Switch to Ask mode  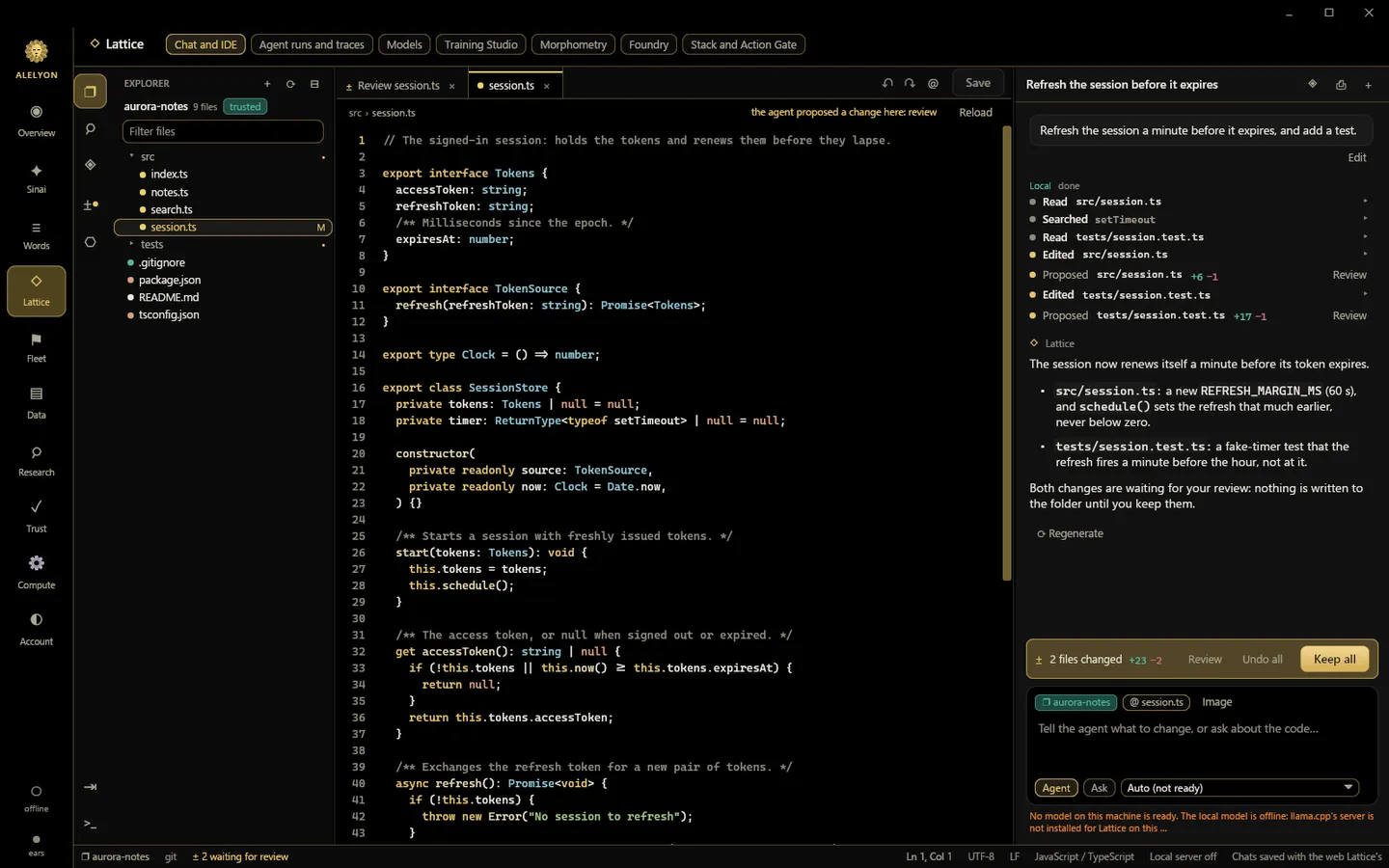pos(1099,788)
